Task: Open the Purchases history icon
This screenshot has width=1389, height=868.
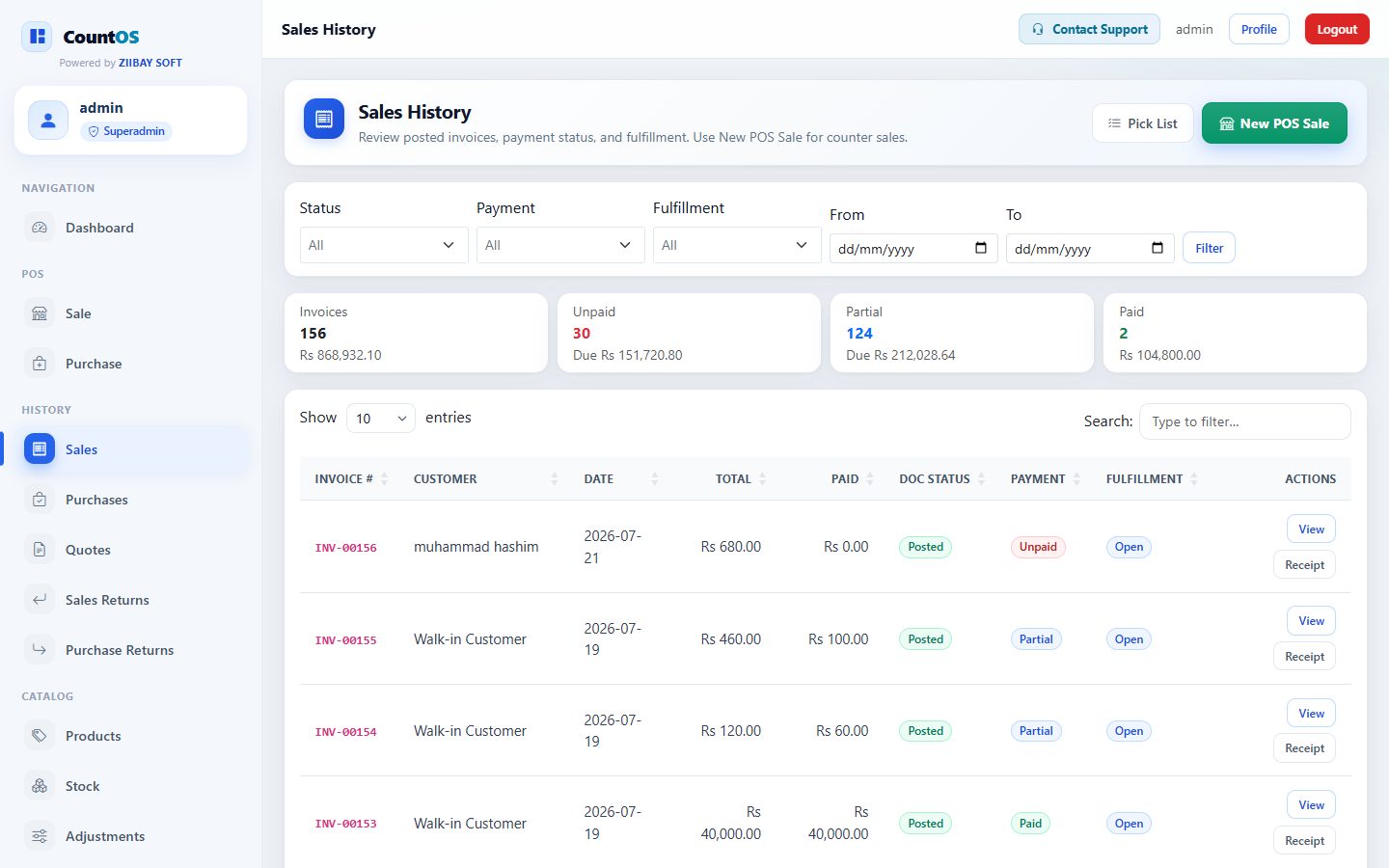Action: pos(40,500)
